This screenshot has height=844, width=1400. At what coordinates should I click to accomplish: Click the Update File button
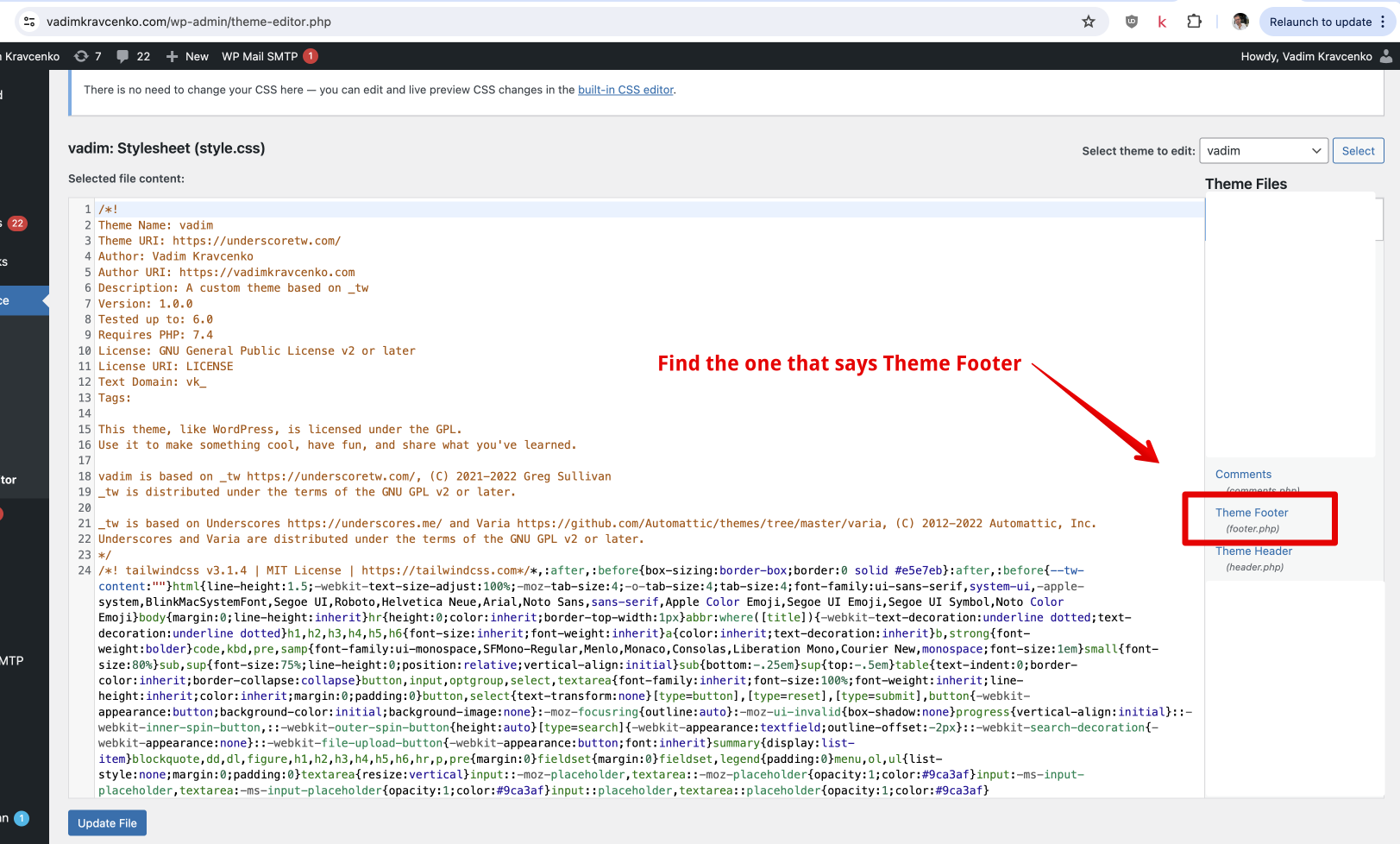coord(107,822)
